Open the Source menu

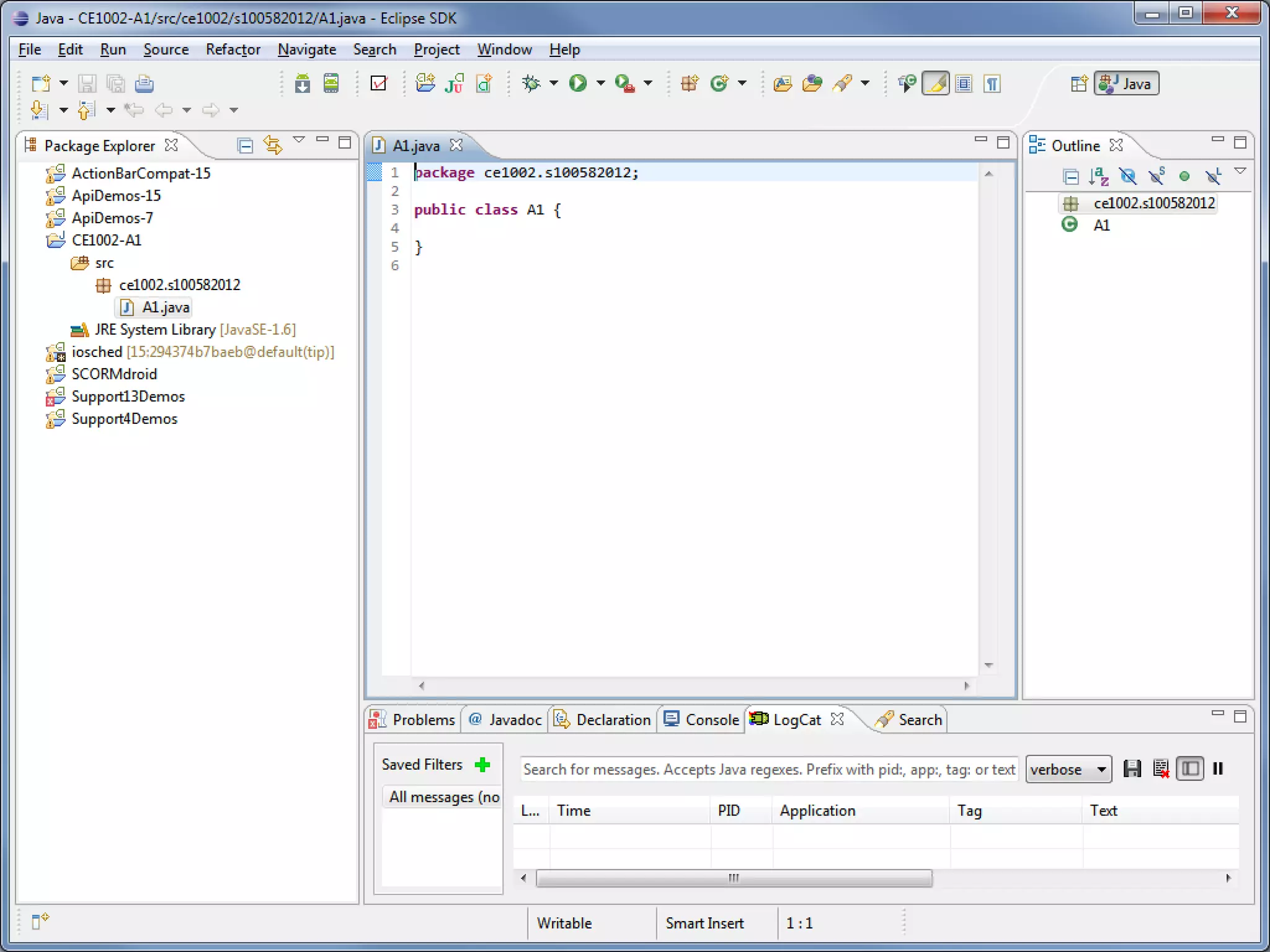(166, 50)
